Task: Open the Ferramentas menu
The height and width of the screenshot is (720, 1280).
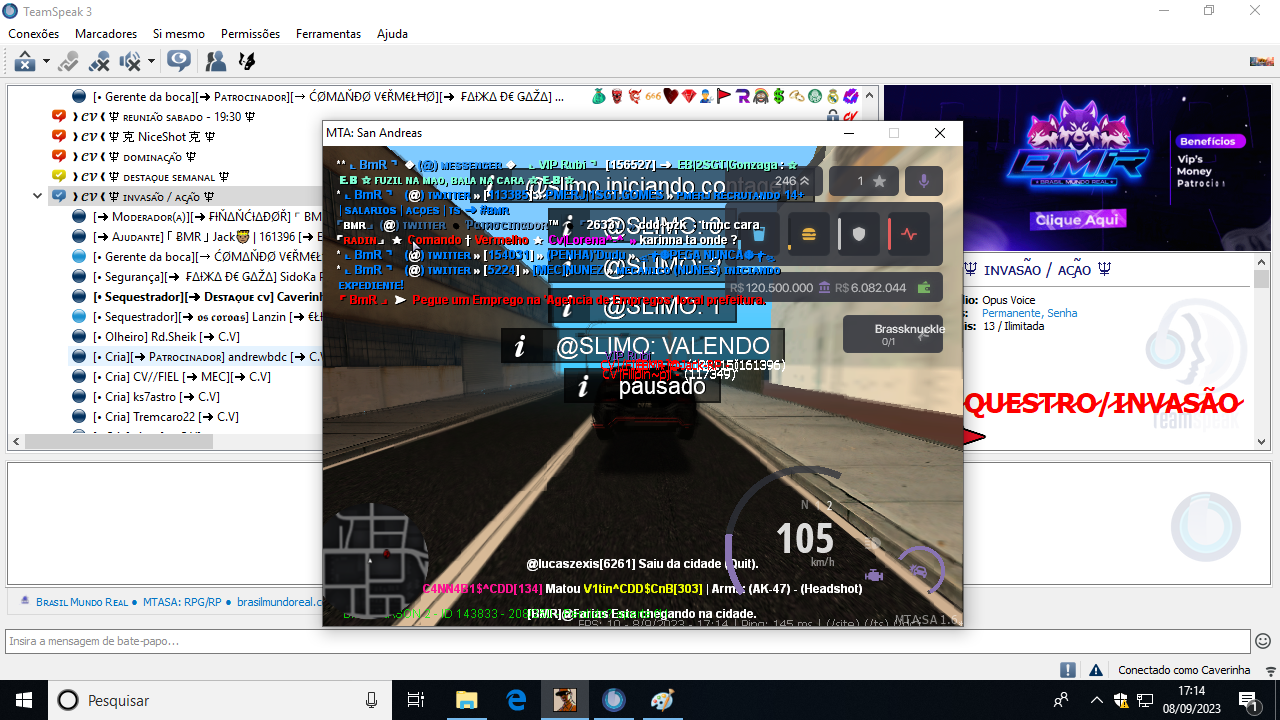Action: coord(328,34)
